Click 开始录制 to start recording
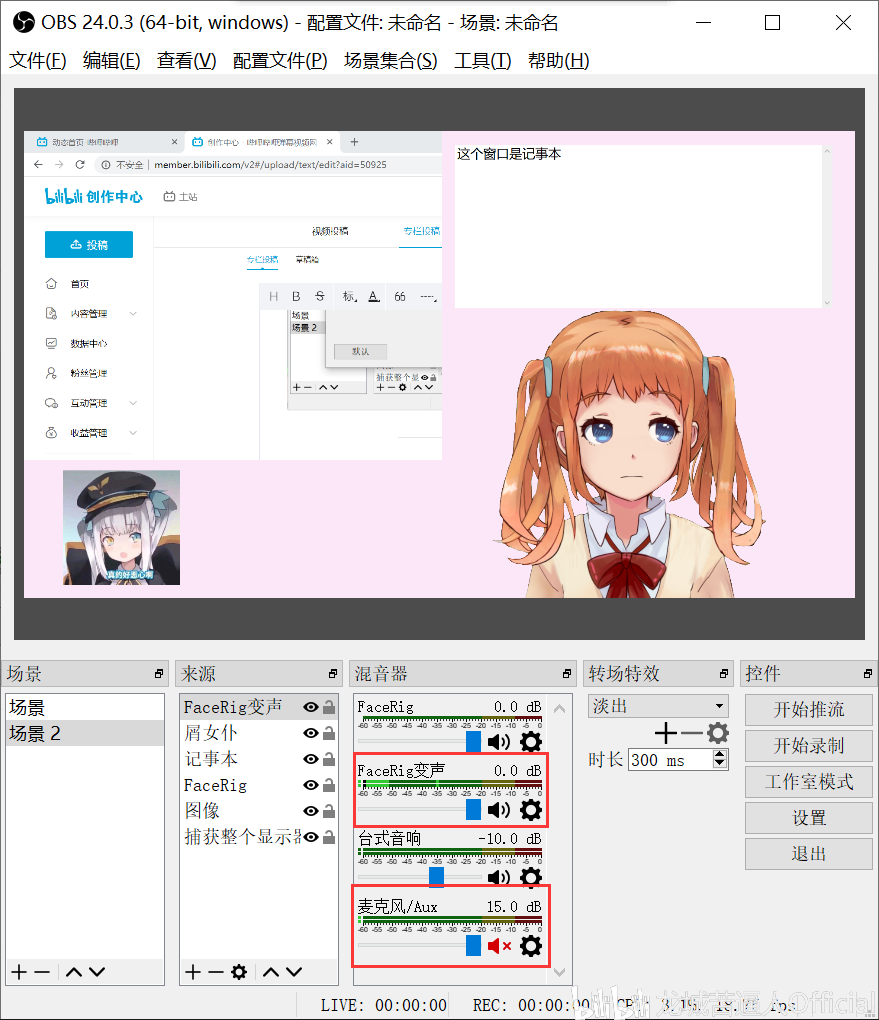Screen dimensions: 879x1020 coord(809,745)
